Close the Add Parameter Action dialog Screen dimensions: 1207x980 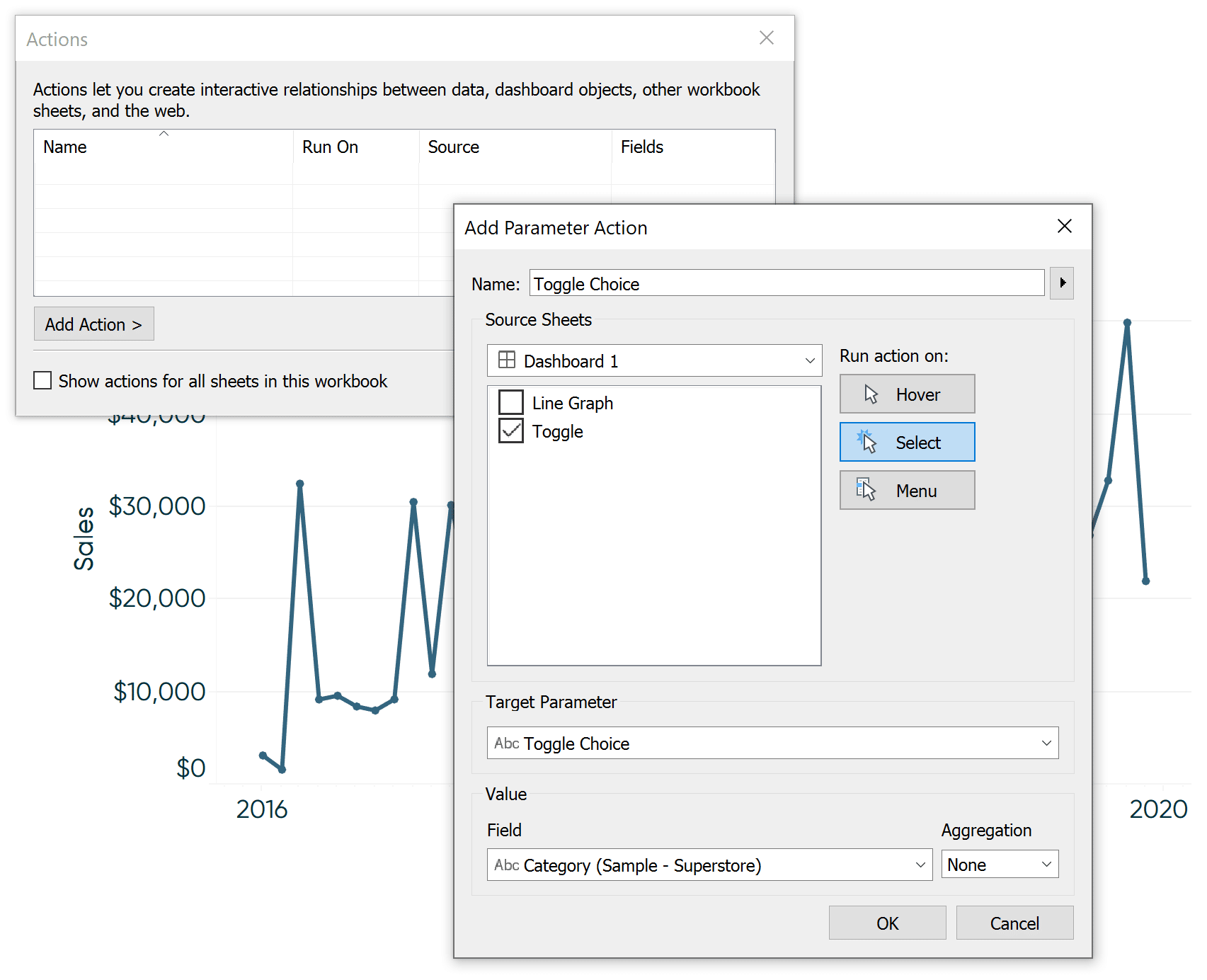[x=1064, y=227]
